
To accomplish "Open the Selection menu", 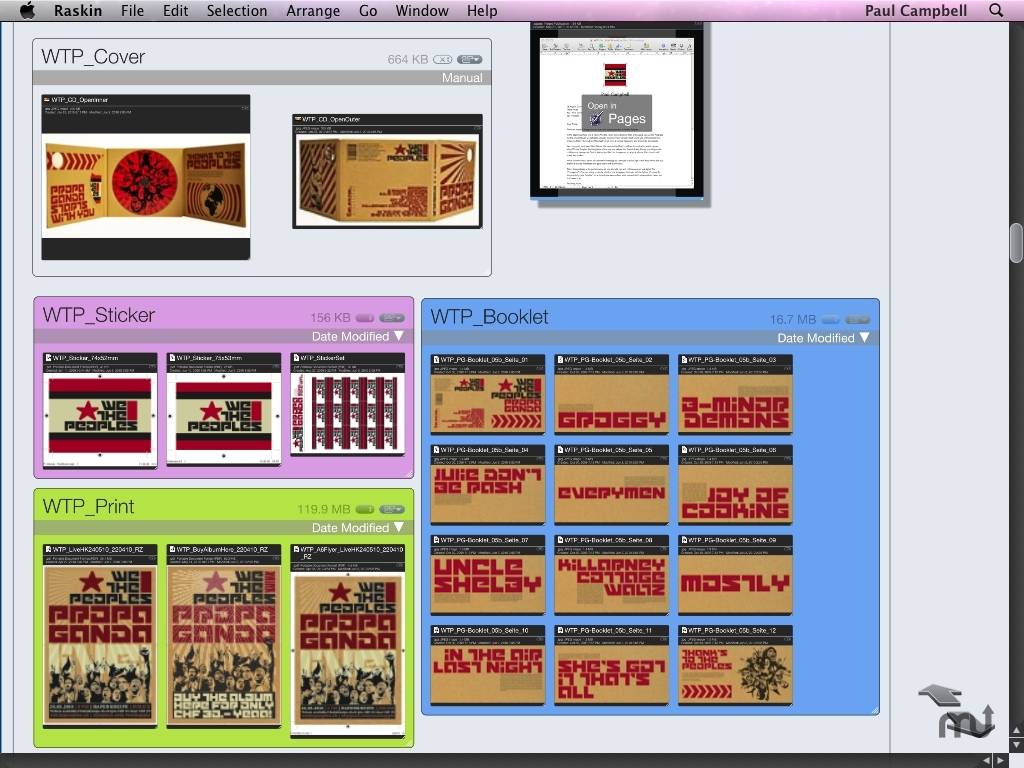I will pyautogui.click(x=237, y=10).
